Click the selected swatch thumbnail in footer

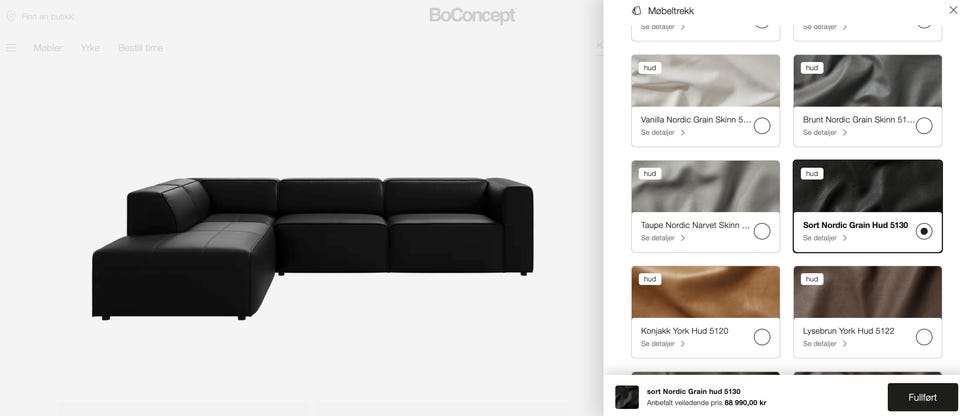(x=627, y=397)
